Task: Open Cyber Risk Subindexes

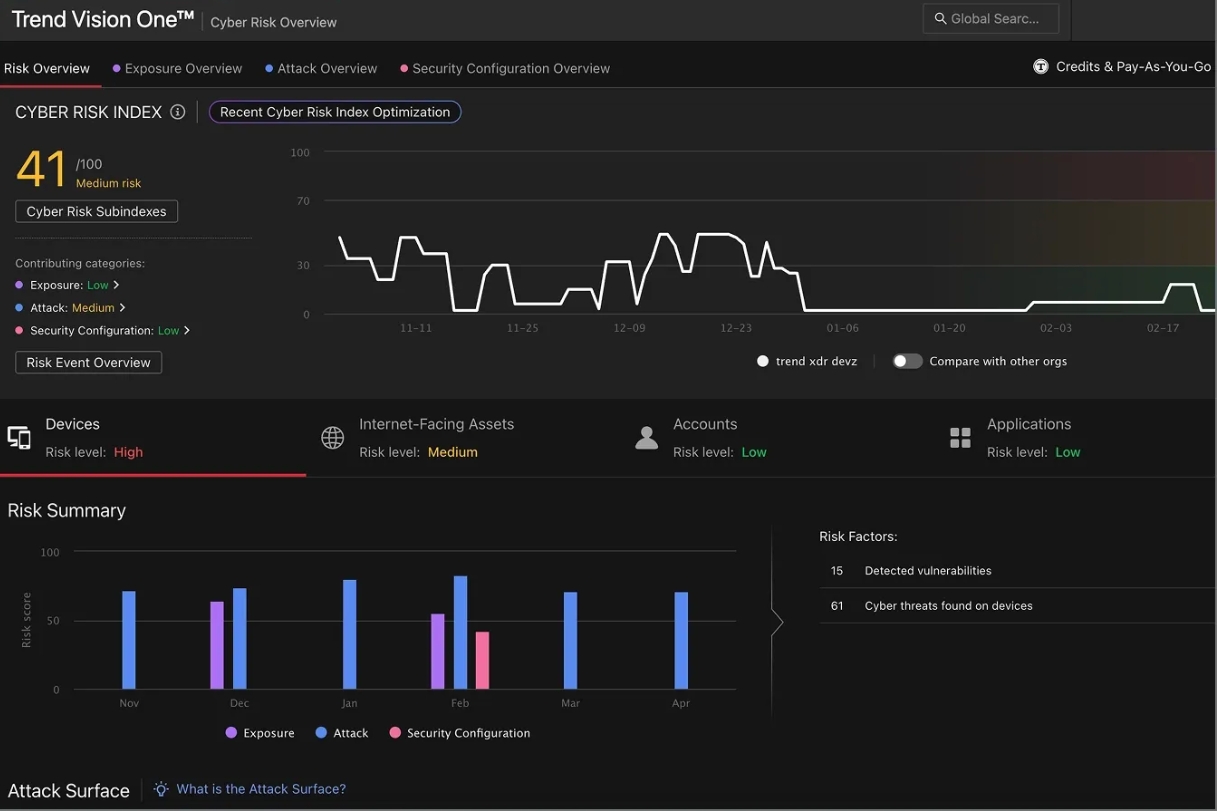Action: [x=97, y=211]
